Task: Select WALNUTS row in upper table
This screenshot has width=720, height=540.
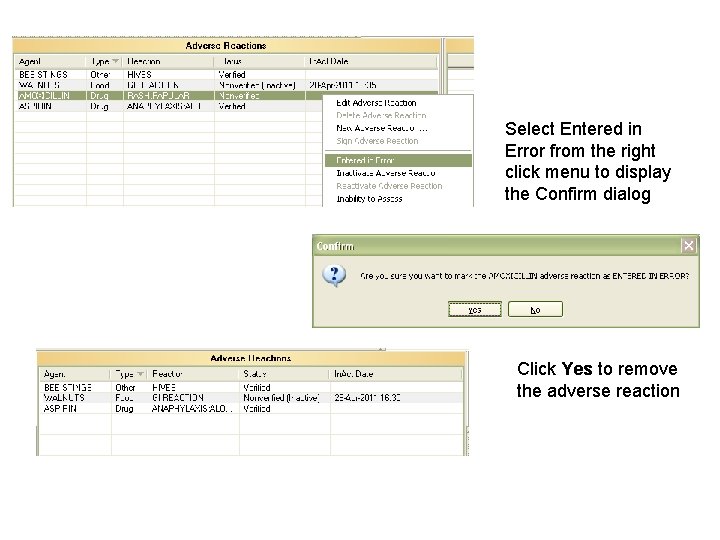Action: click(x=226, y=85)
